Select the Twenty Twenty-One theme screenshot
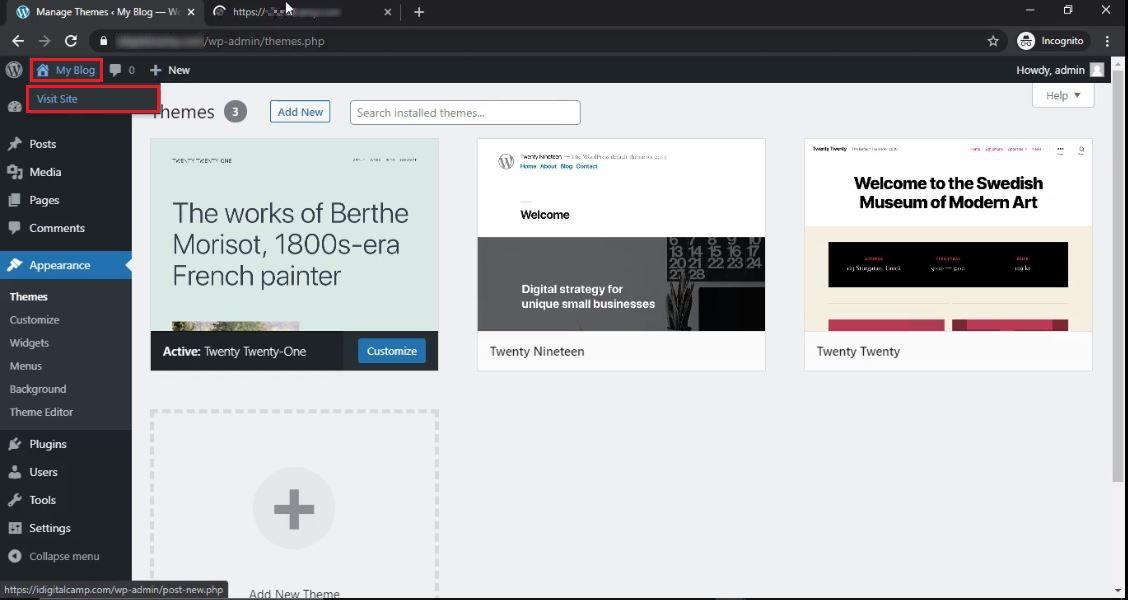The height and width of the screenshot is (600, 1128). pyautogui.click(x=294, y=235)
